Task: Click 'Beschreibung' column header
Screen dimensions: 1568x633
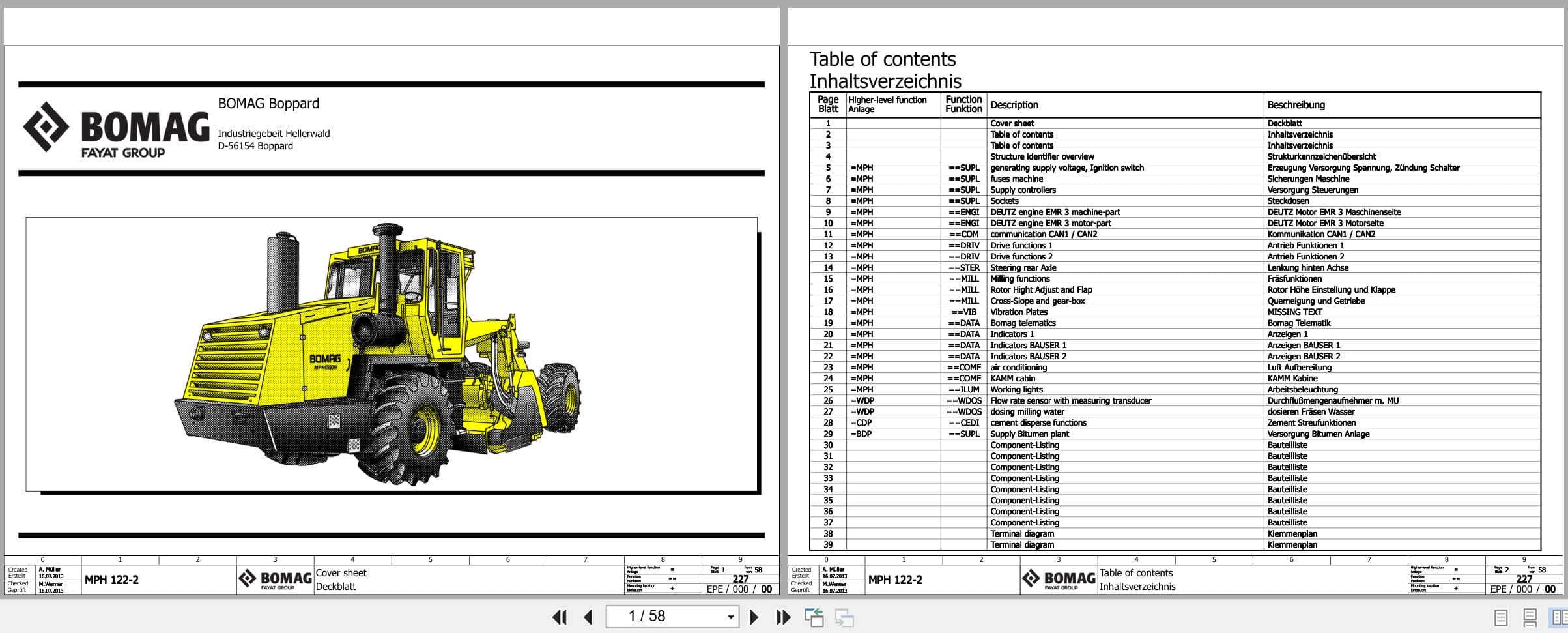Action: click(1296, 104)
